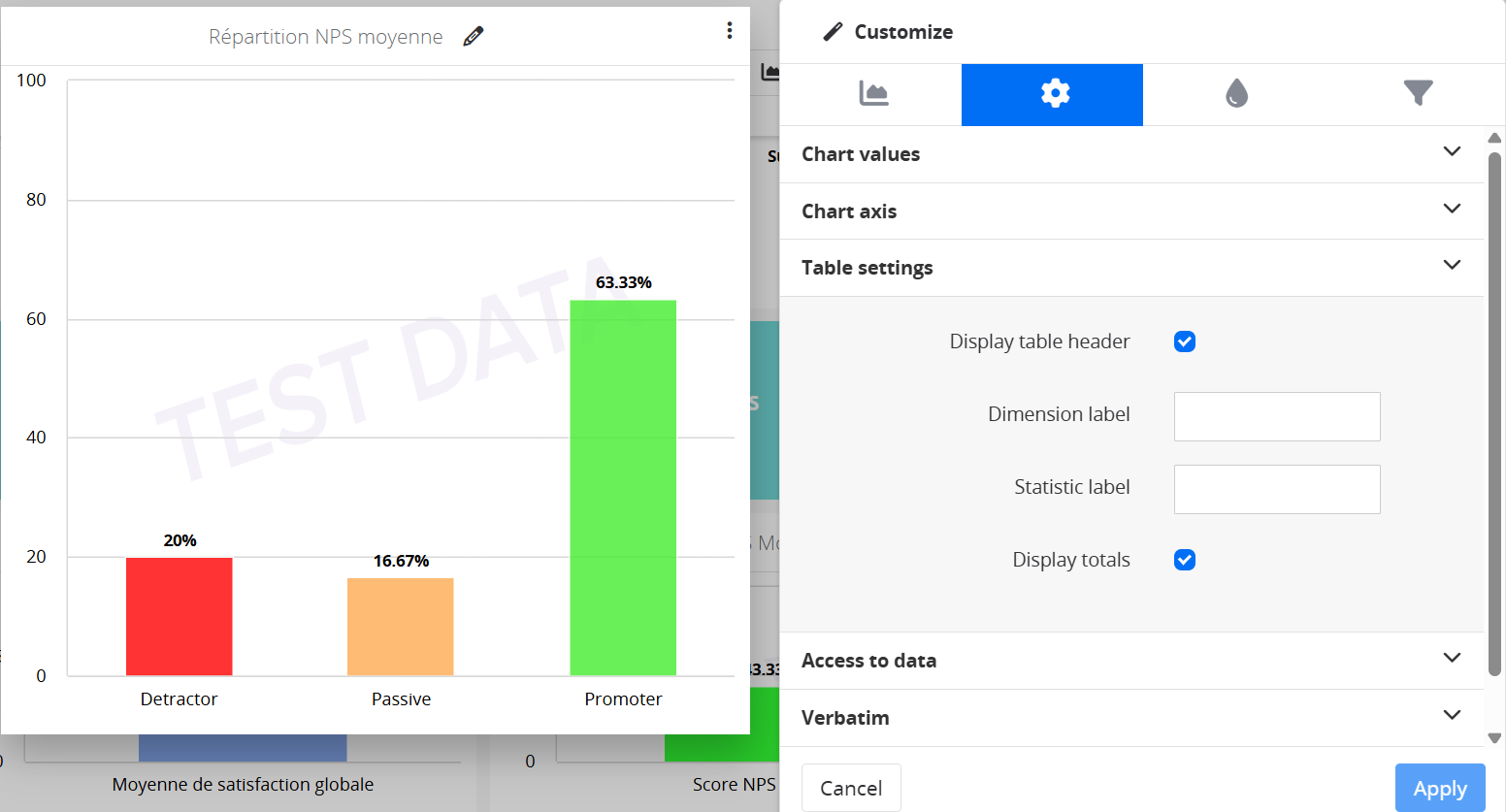This screenshot has width=1506, height=812.
Task: Select the gear settings tab
Action: click(1053, 94)
